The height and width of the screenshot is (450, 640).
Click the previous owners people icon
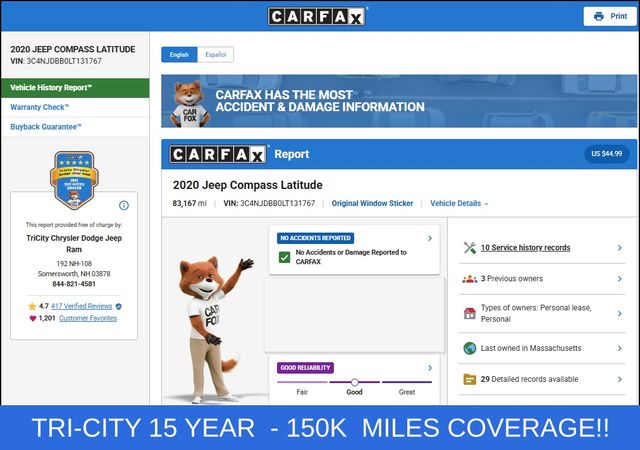click(x=469, y=279)
